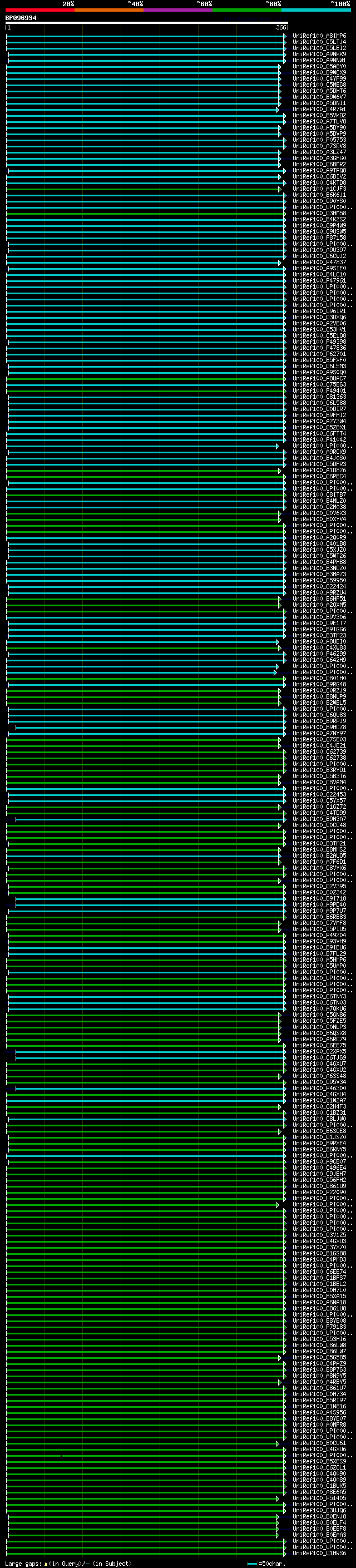Select the UniRef100_A4RBY5 label
This screenshot has height=1568, width=356.
coord(319,1382)
